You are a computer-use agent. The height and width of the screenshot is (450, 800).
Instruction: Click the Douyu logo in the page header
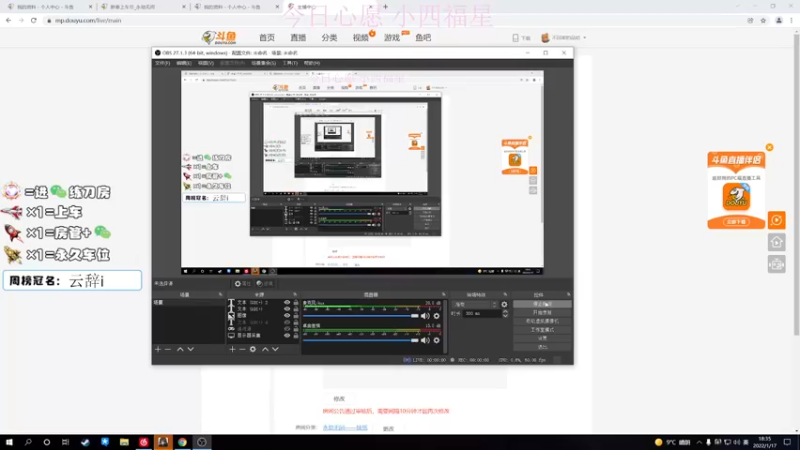219,37
